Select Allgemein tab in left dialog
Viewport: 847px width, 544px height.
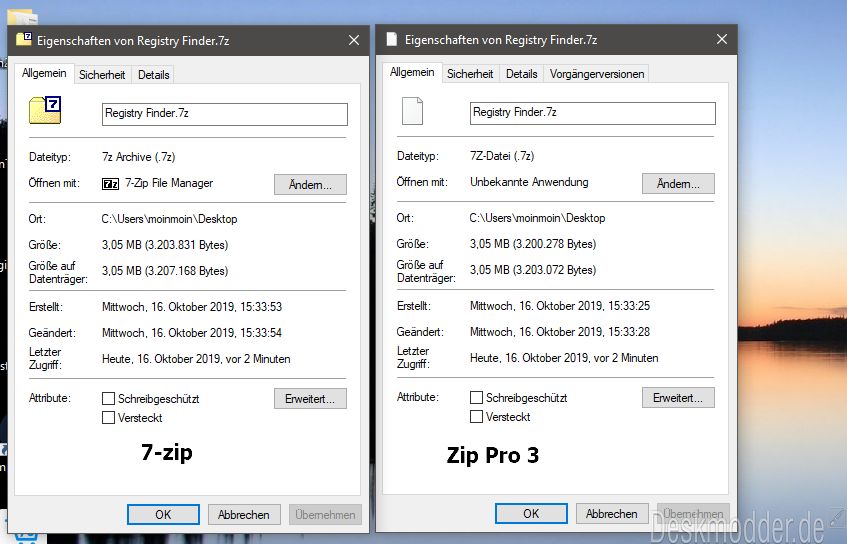click(x=44, y=73)
